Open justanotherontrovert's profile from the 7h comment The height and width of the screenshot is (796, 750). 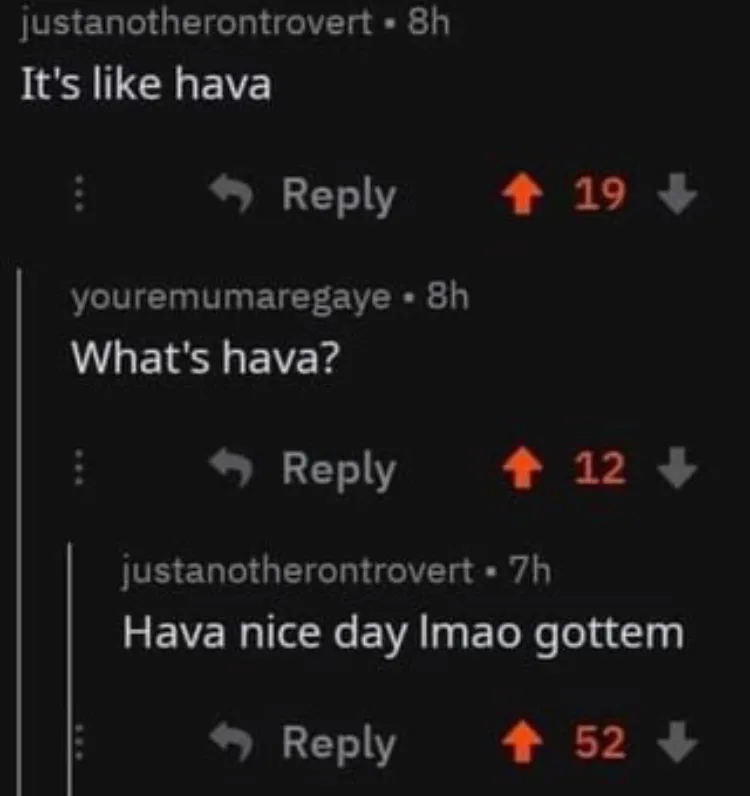coord(298,572)
